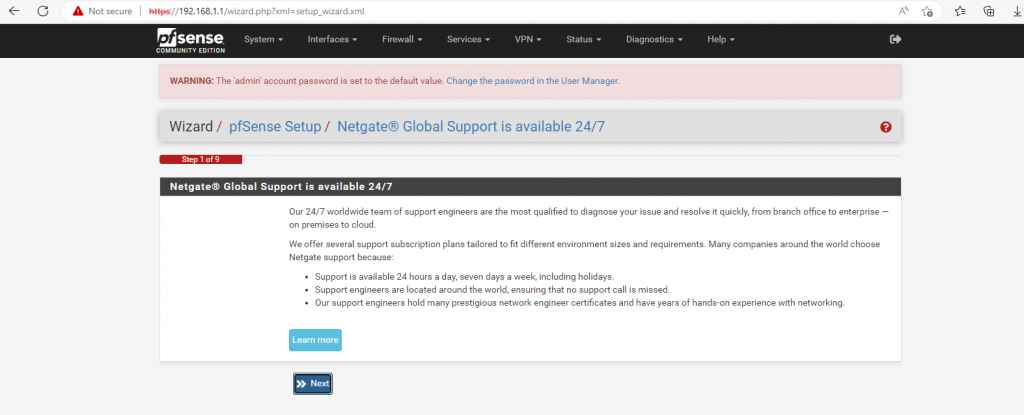Open the Diagnostics dropdown menu
1024x415 pixels.
[x=654, y=39]
